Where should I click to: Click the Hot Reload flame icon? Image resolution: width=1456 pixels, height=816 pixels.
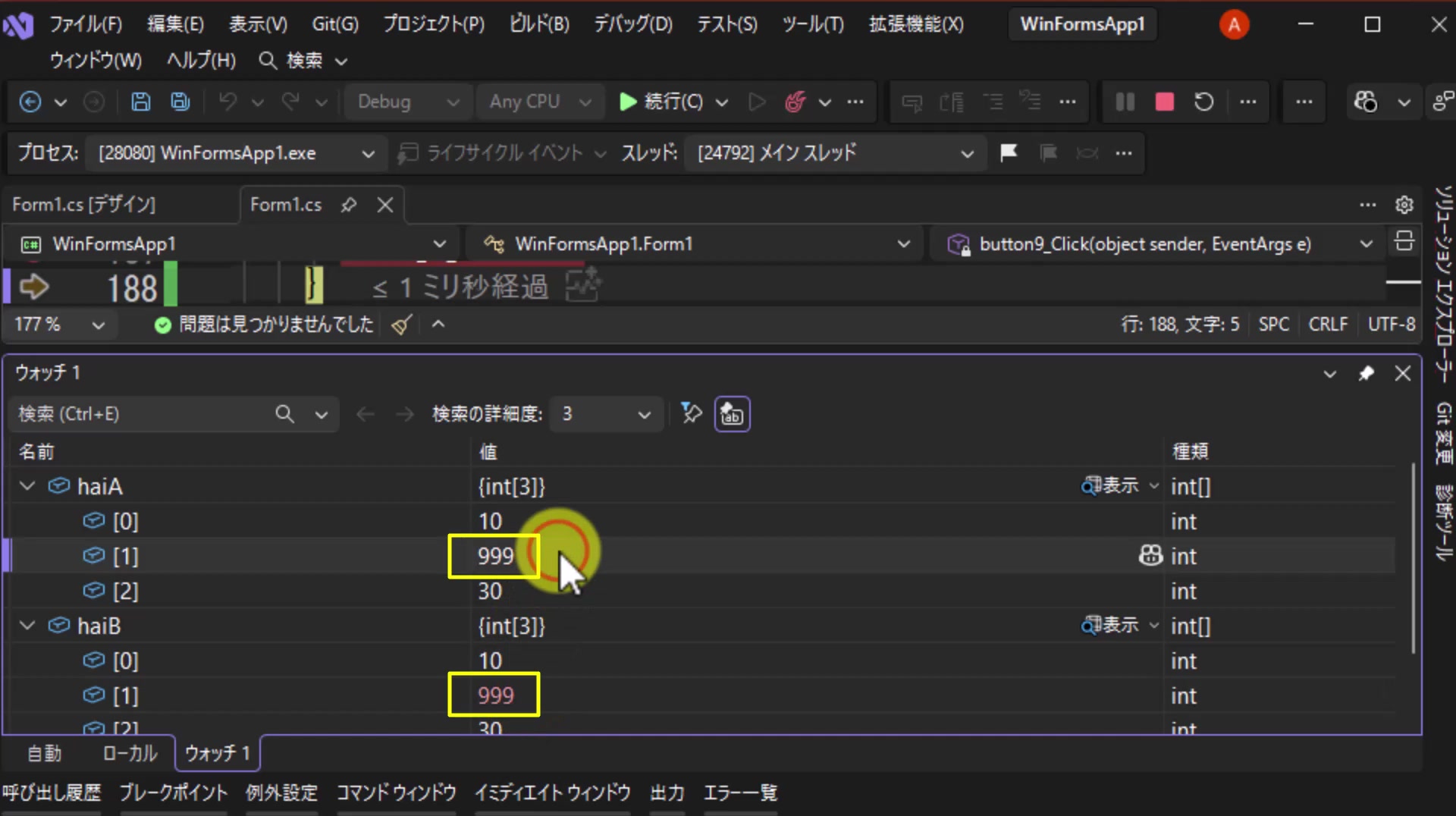click(794, 102)
